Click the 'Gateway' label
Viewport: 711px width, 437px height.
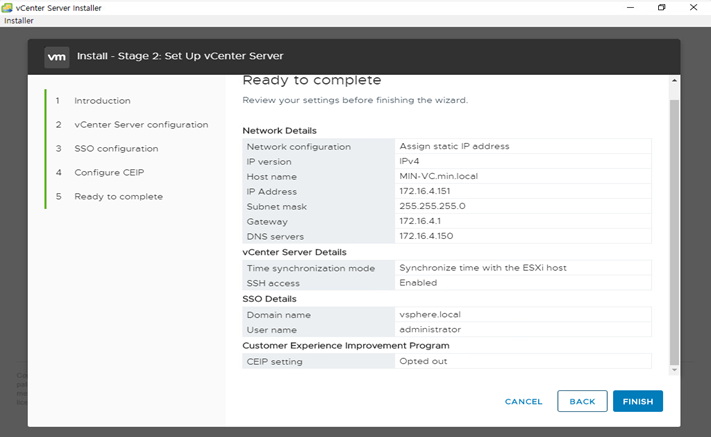click(267, 222)
